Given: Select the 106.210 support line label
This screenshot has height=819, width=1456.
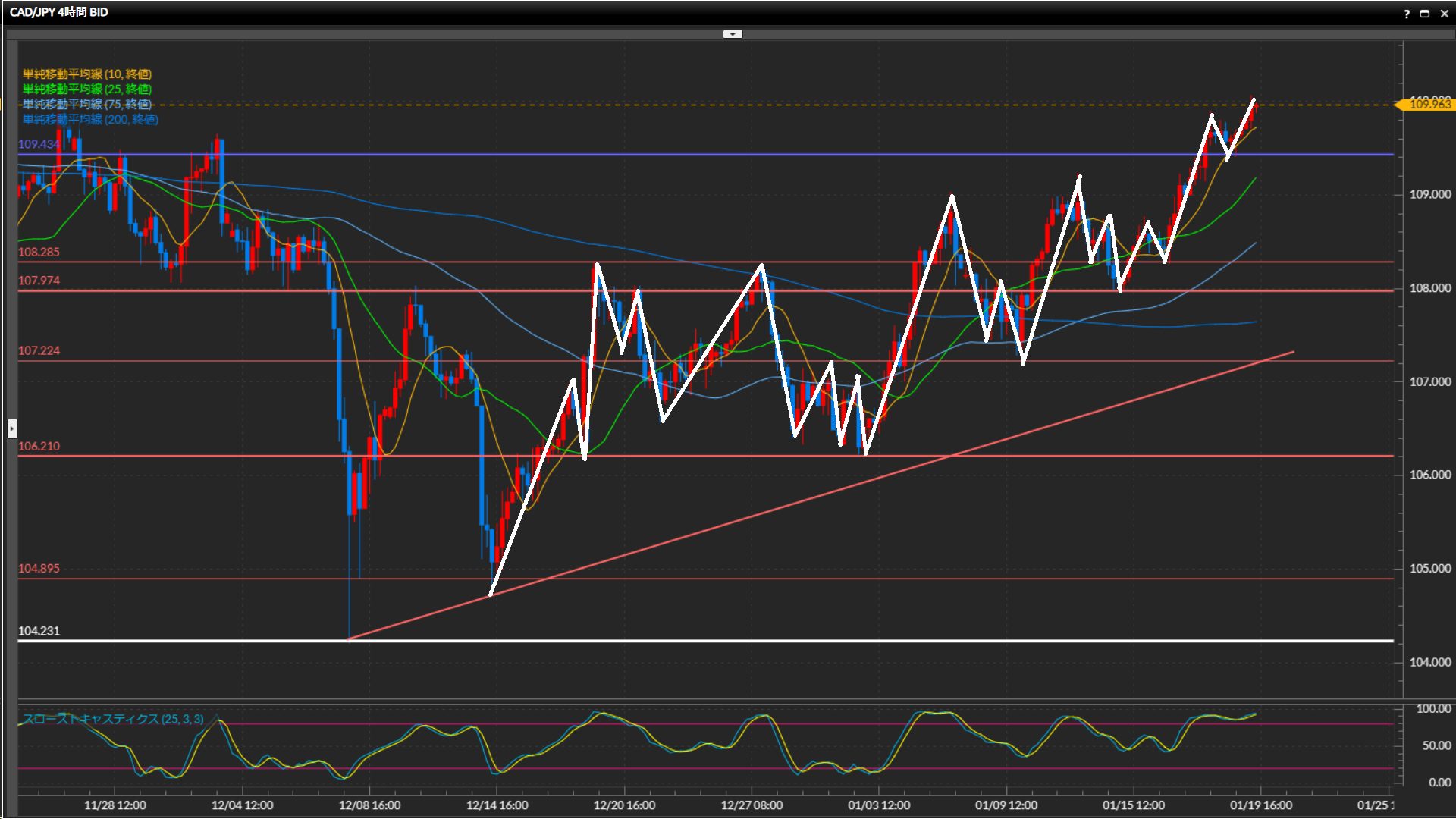Looking at the screenshot, I should (39, 446).
